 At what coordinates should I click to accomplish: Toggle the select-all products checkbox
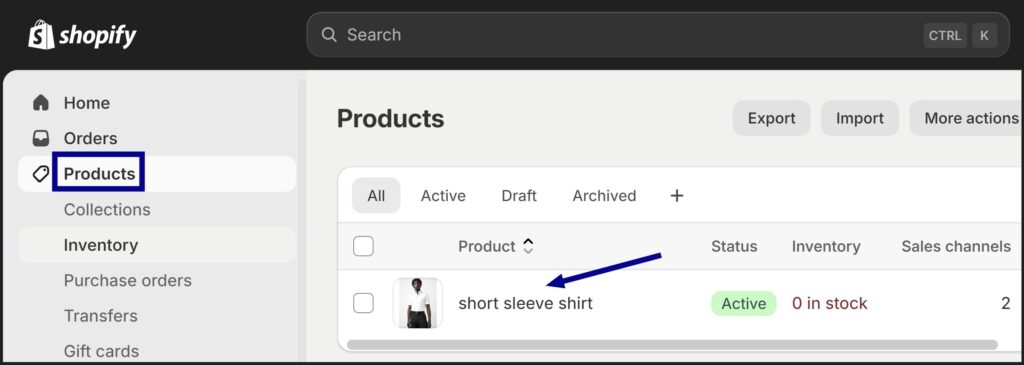pyautogui.click(x=363, y=246)
